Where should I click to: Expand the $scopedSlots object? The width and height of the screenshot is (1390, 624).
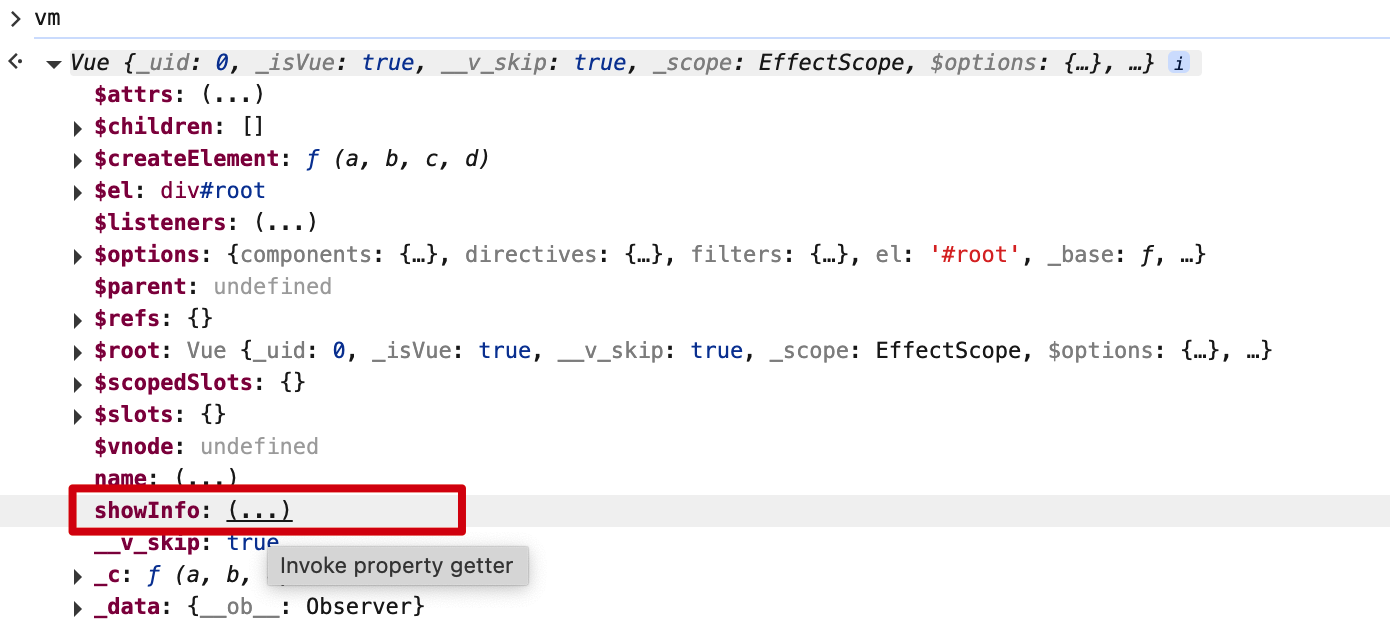coord(78,384)
